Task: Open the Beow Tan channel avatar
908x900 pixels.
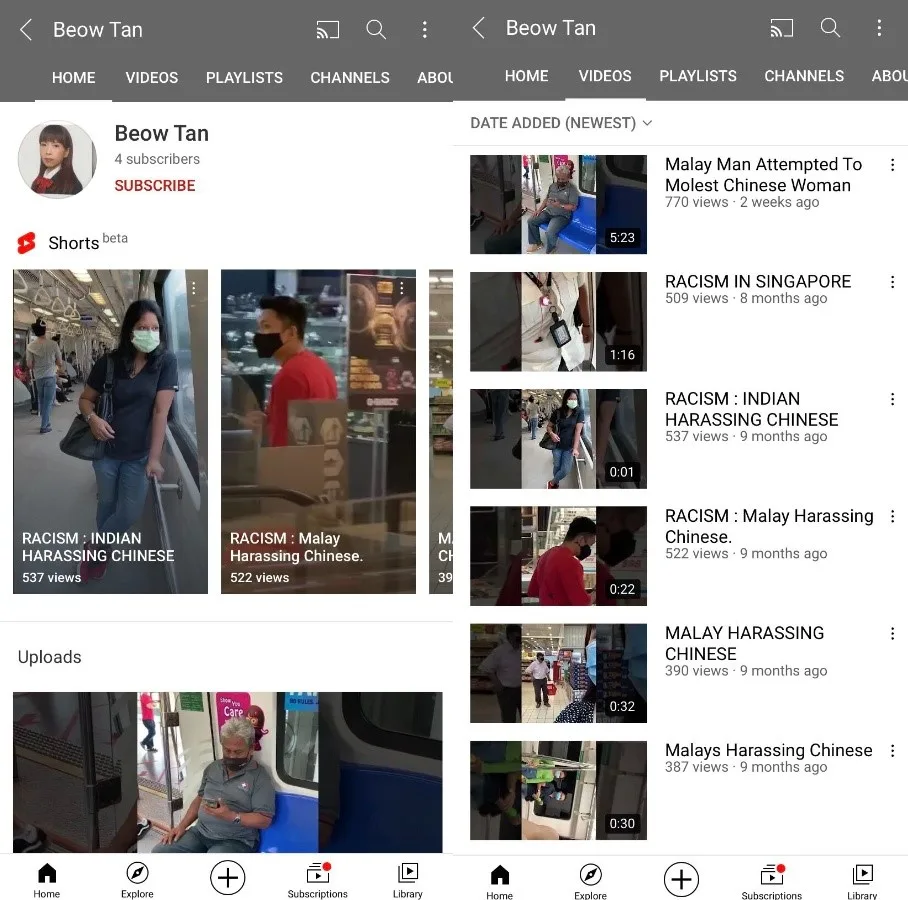Action: [x=57, y=160]
